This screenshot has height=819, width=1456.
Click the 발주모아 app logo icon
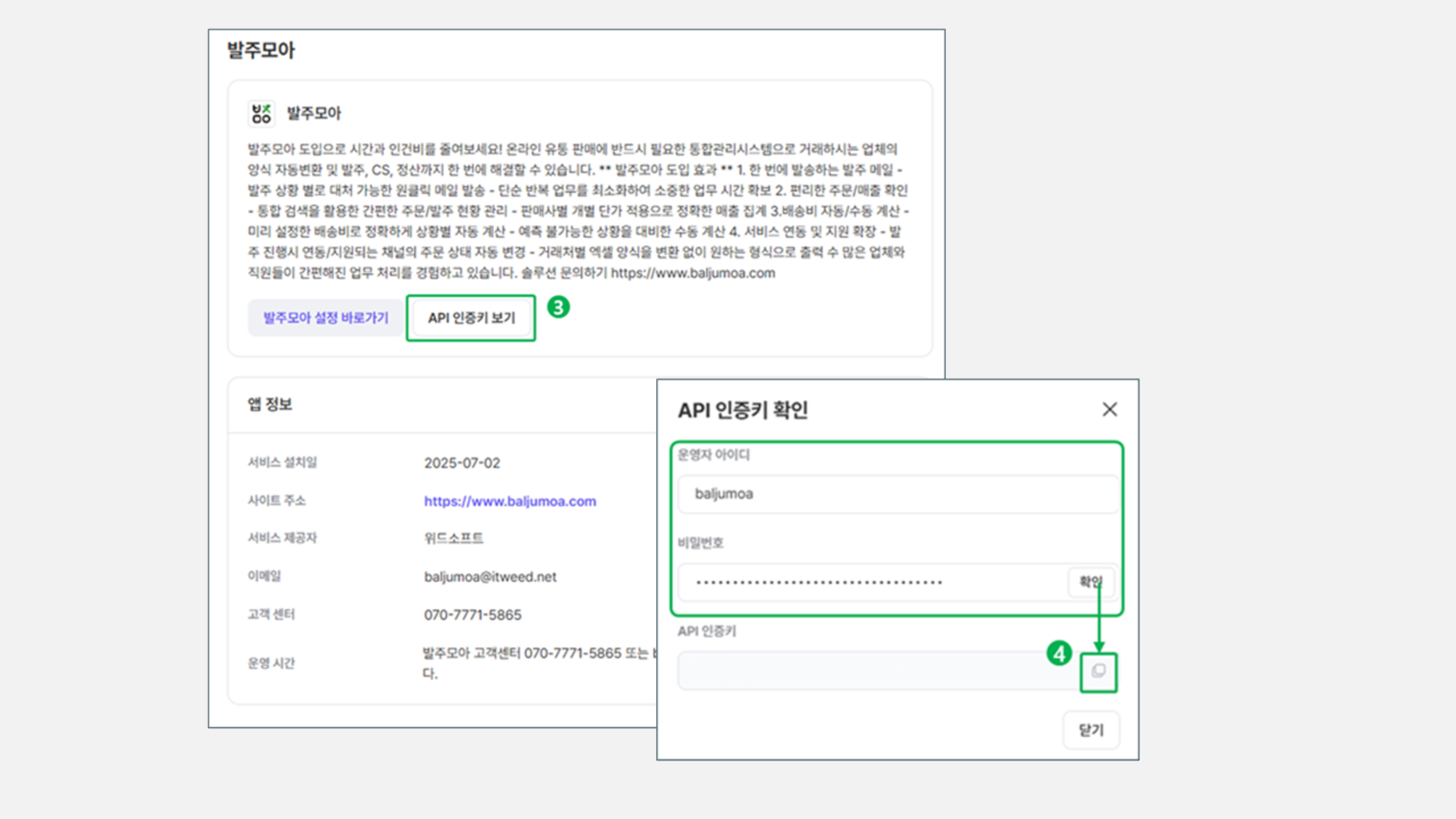click(261, 114)
